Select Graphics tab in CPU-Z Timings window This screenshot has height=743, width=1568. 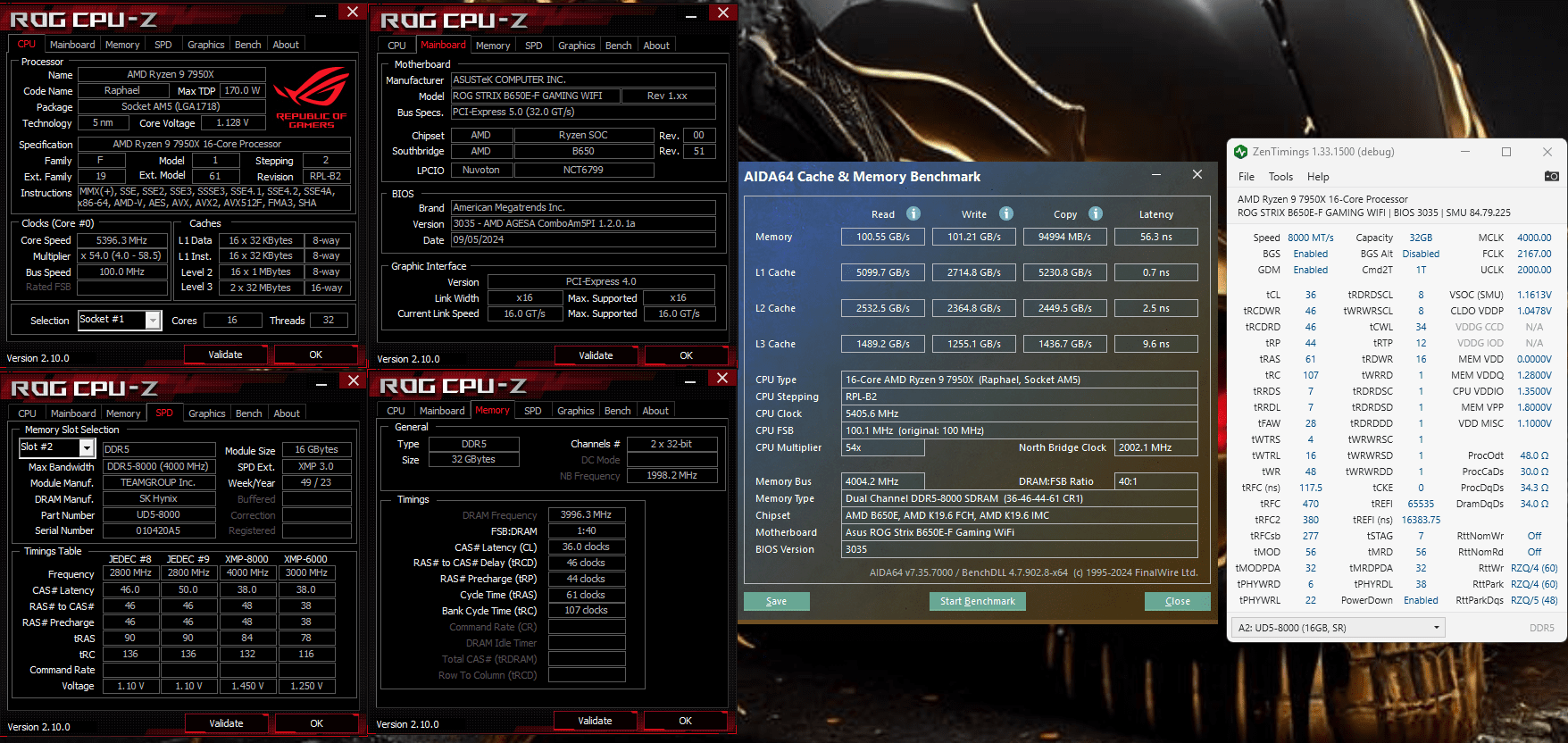(x=576, y=411)
